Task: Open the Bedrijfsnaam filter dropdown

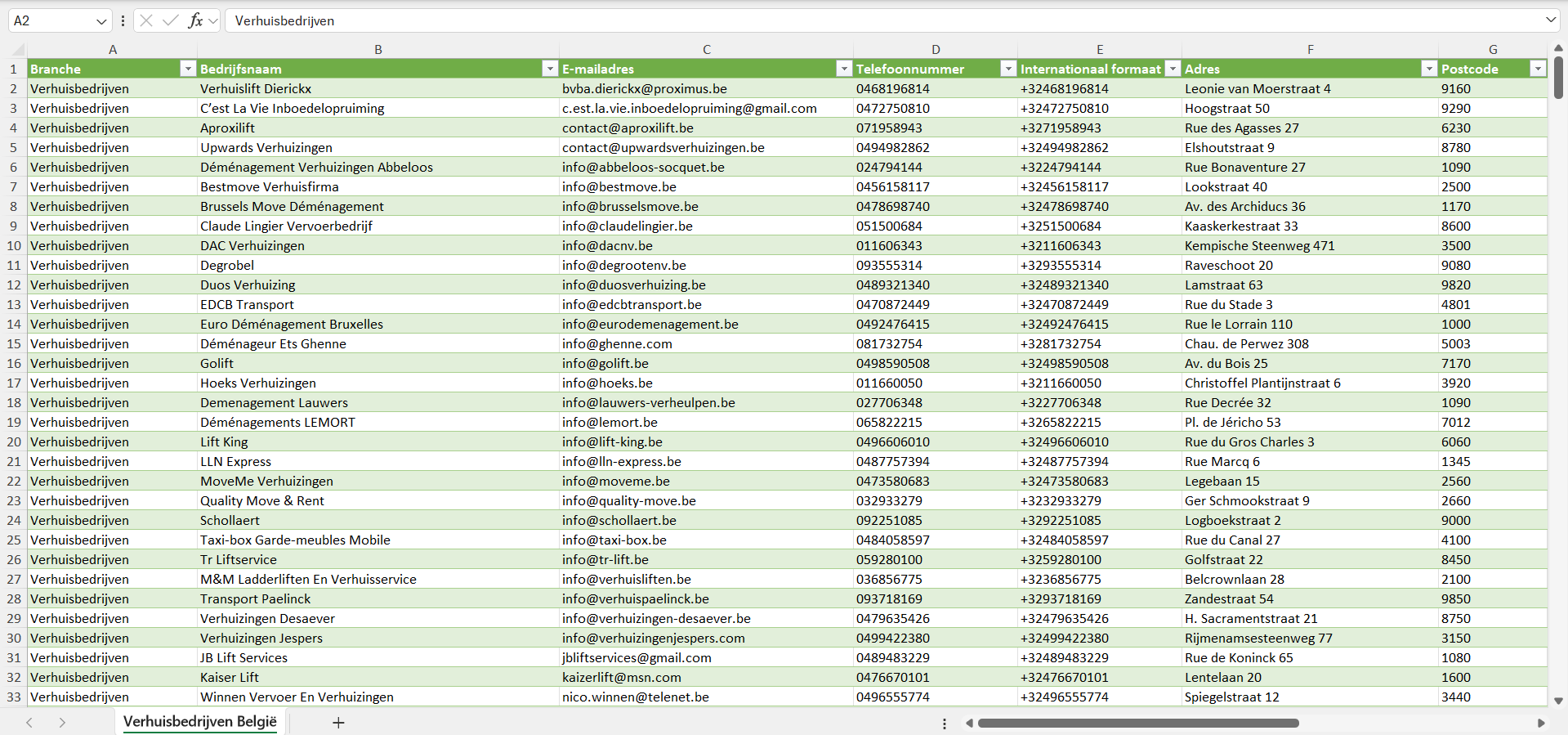Action: tap(550, 69)
